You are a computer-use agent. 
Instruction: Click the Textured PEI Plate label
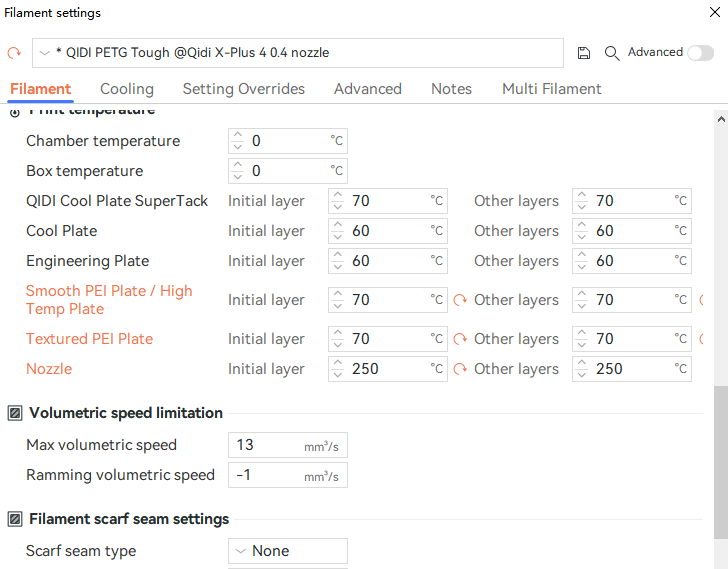89,339
